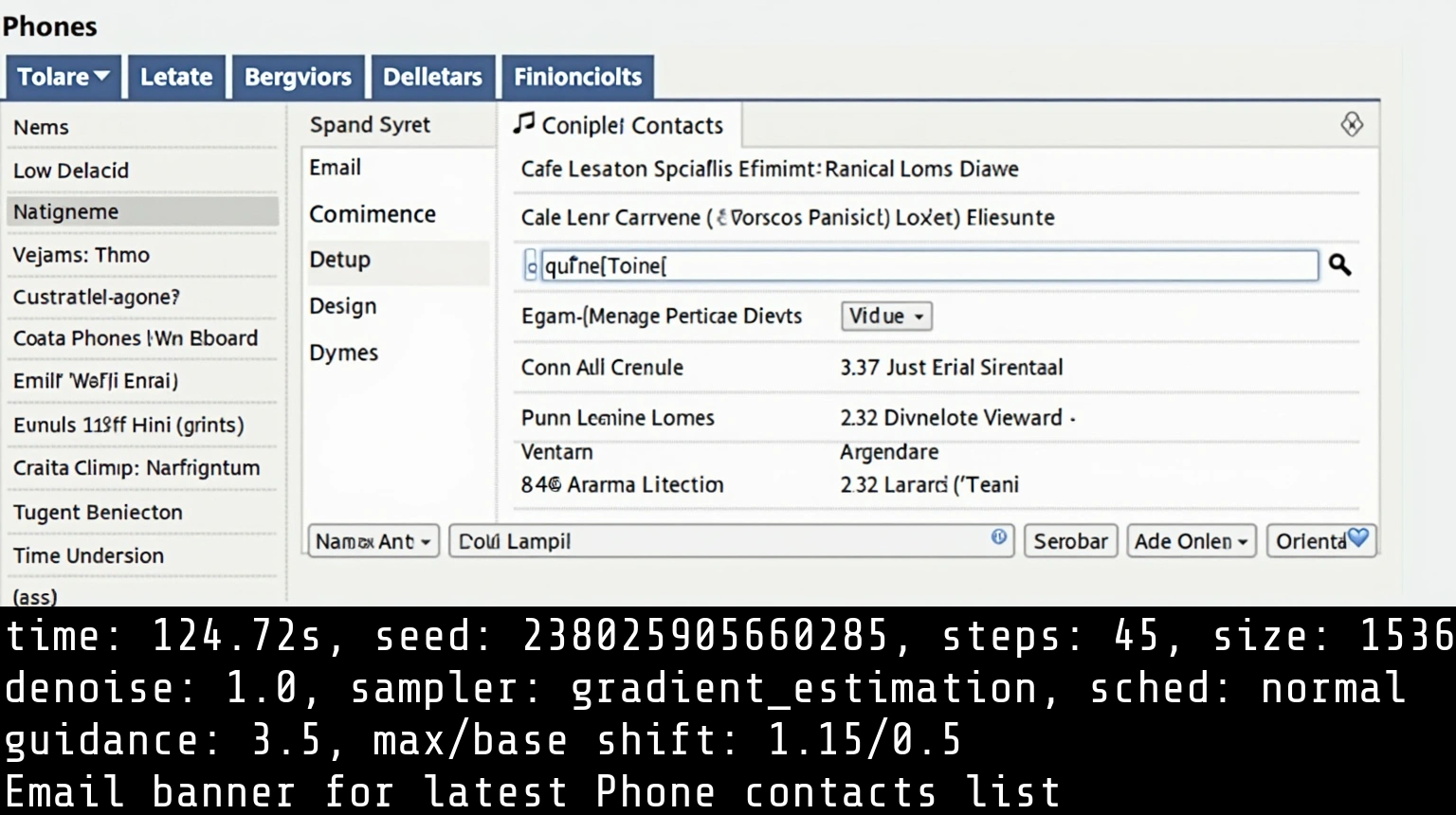
Task: Click the magnifying glass search icon
Action: (1339, 265)
